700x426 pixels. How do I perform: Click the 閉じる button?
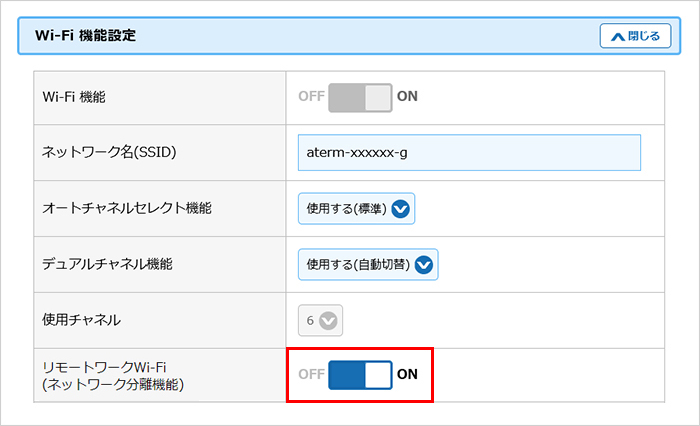click(635, 36)
